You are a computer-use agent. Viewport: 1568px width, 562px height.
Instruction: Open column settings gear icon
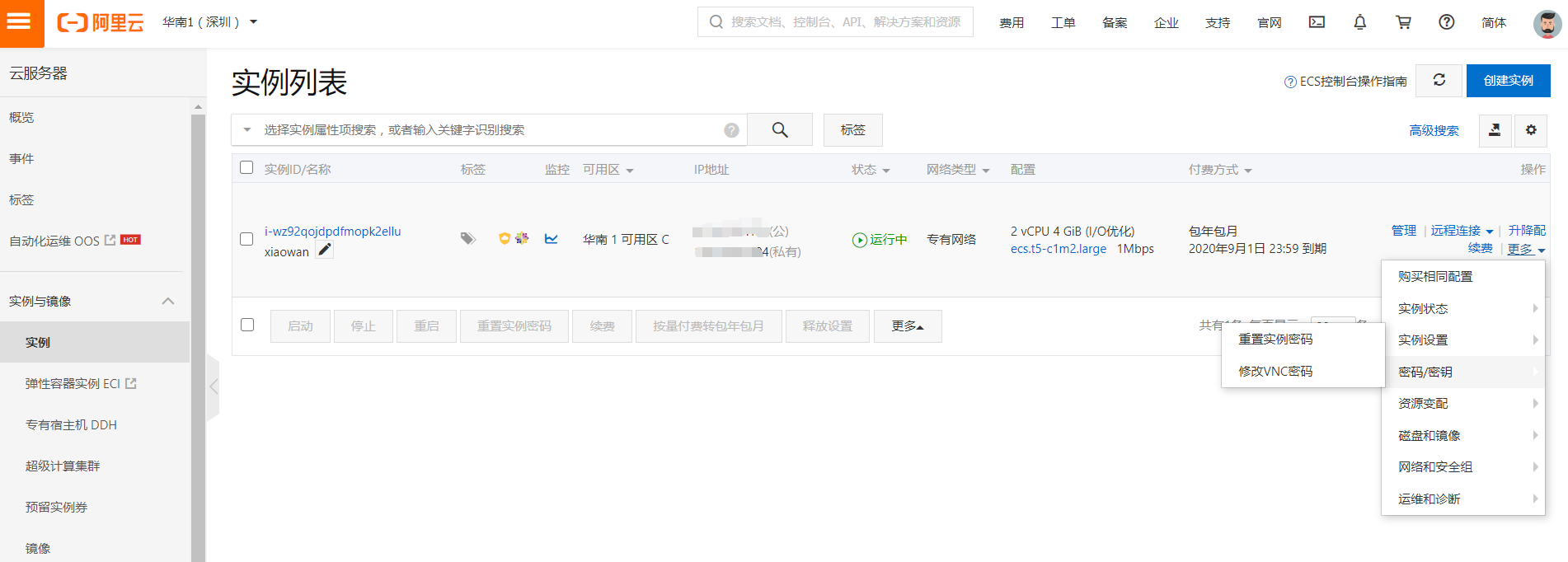[x=1531, y=130]
